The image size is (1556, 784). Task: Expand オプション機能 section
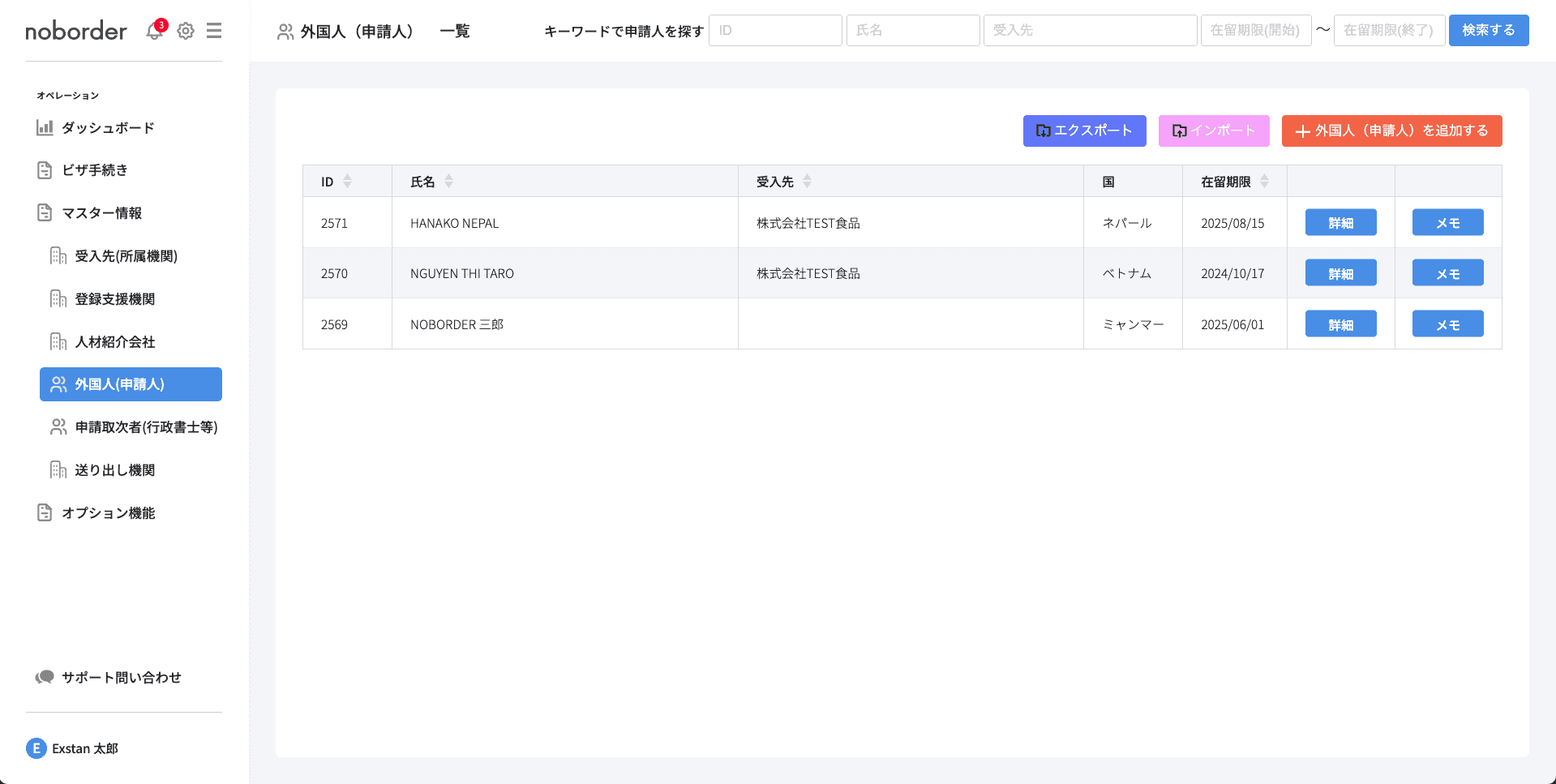click(108, 512)
